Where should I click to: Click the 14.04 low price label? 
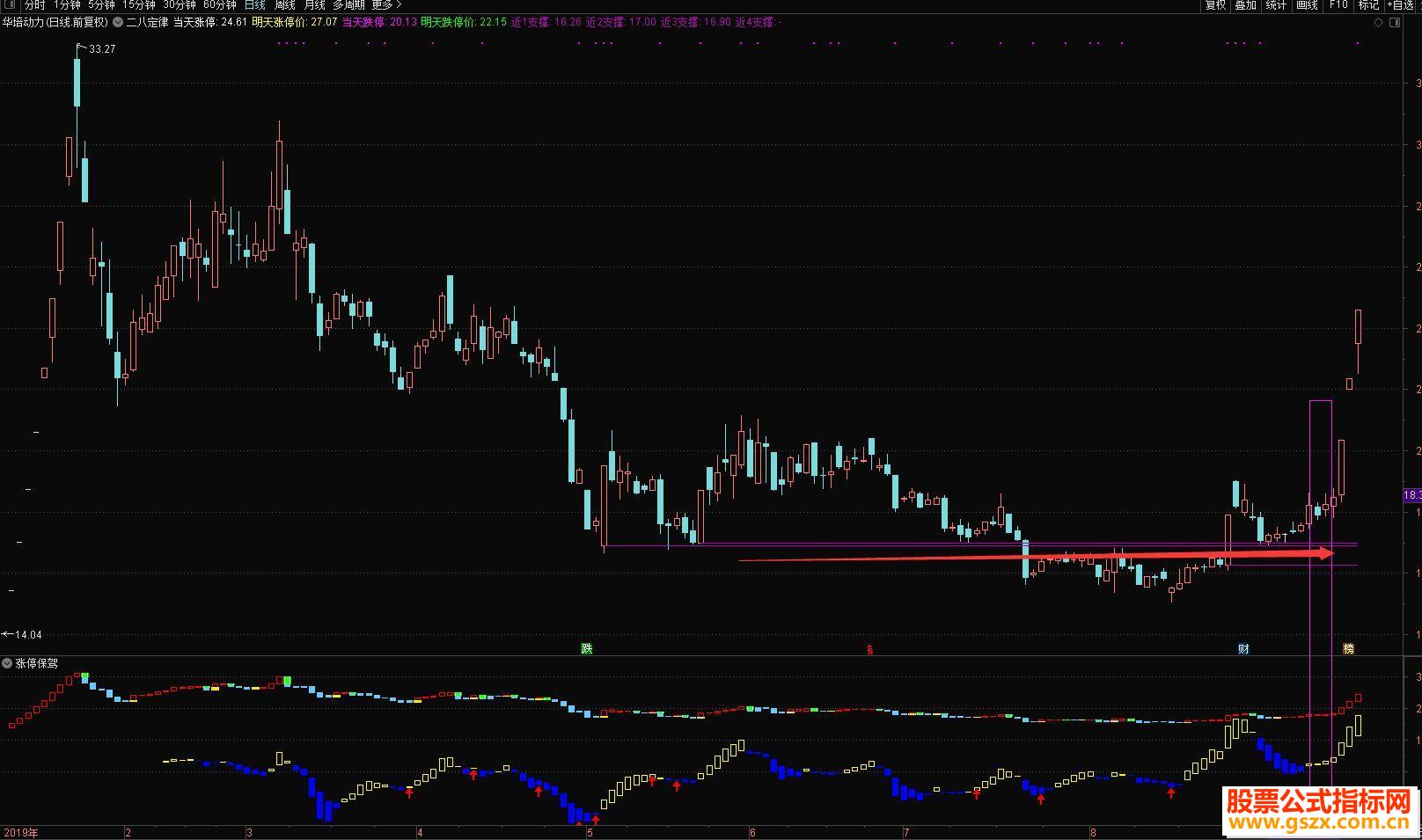[28, 634]
